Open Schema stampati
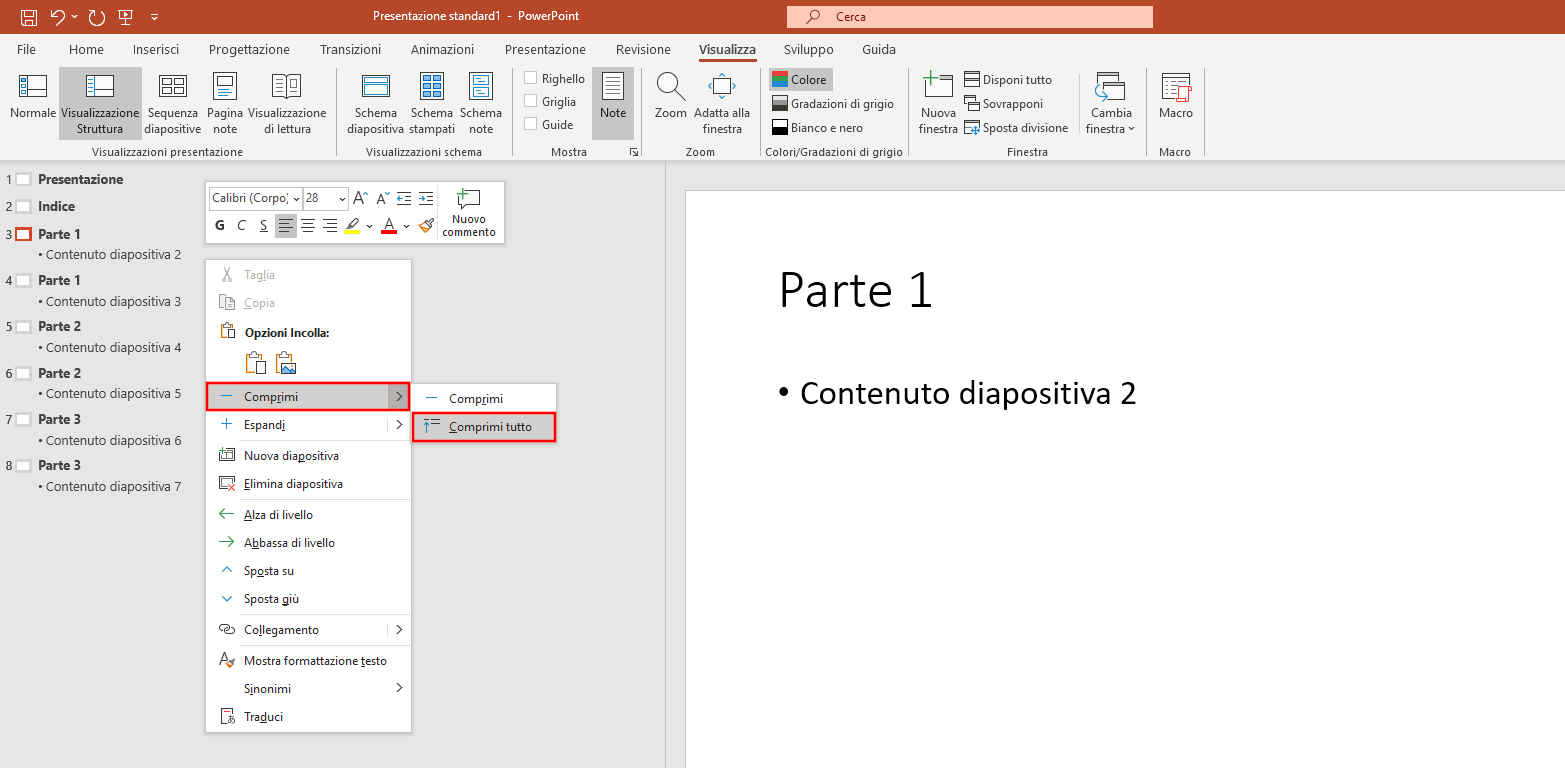 432,104
